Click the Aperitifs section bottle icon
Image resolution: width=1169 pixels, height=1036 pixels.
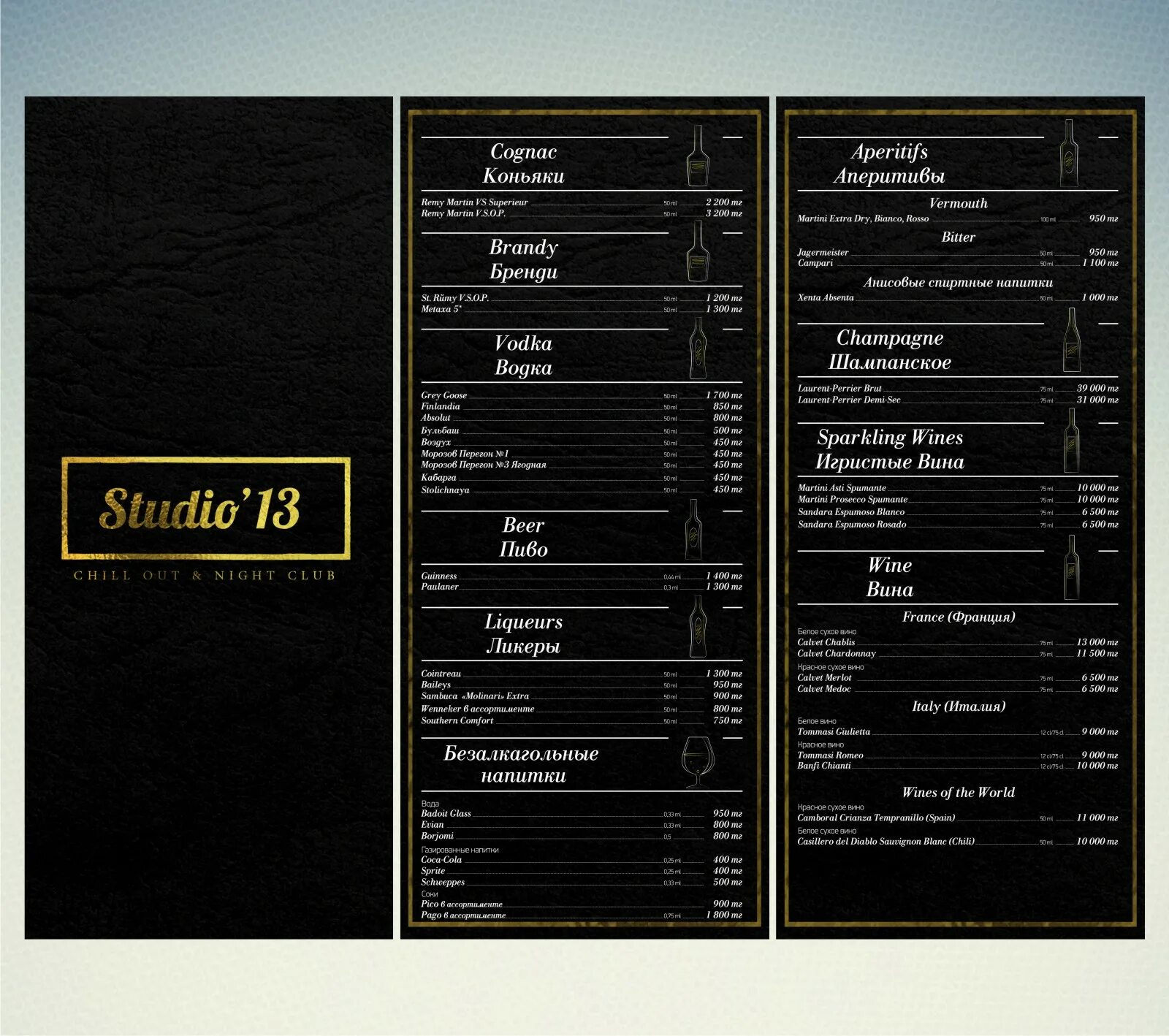point(1070,153)
